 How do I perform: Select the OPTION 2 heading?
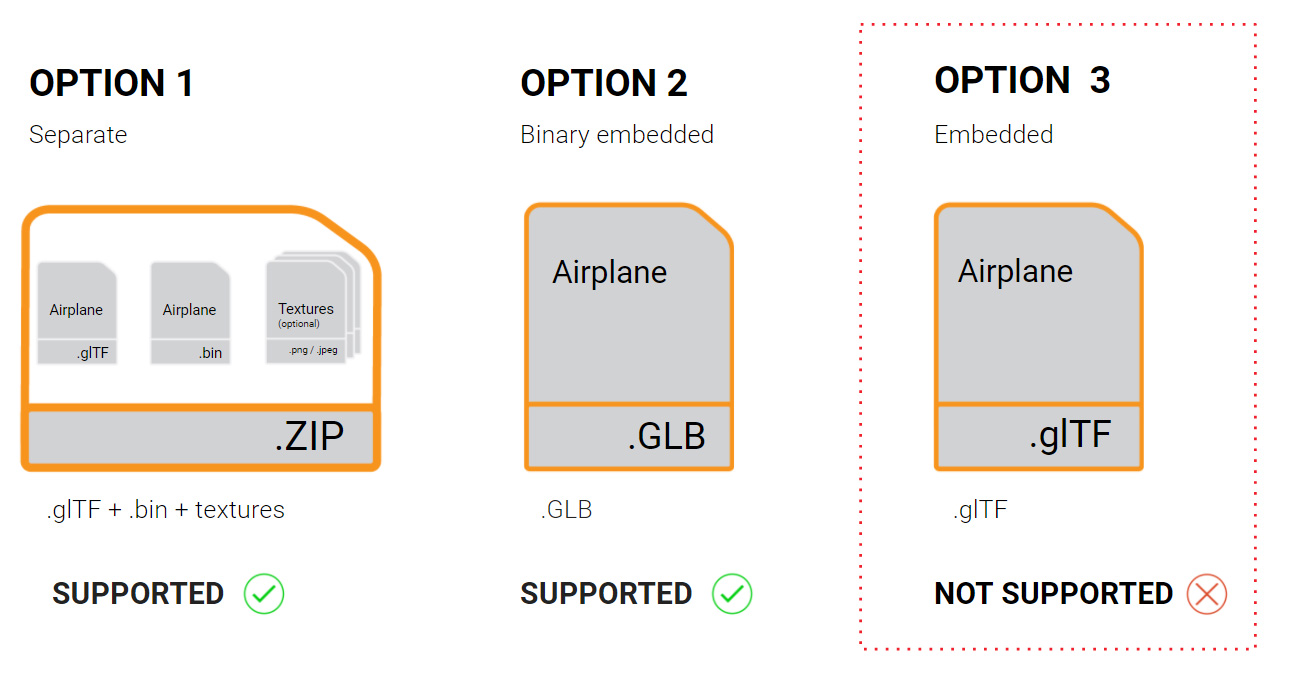coord(604,83)
